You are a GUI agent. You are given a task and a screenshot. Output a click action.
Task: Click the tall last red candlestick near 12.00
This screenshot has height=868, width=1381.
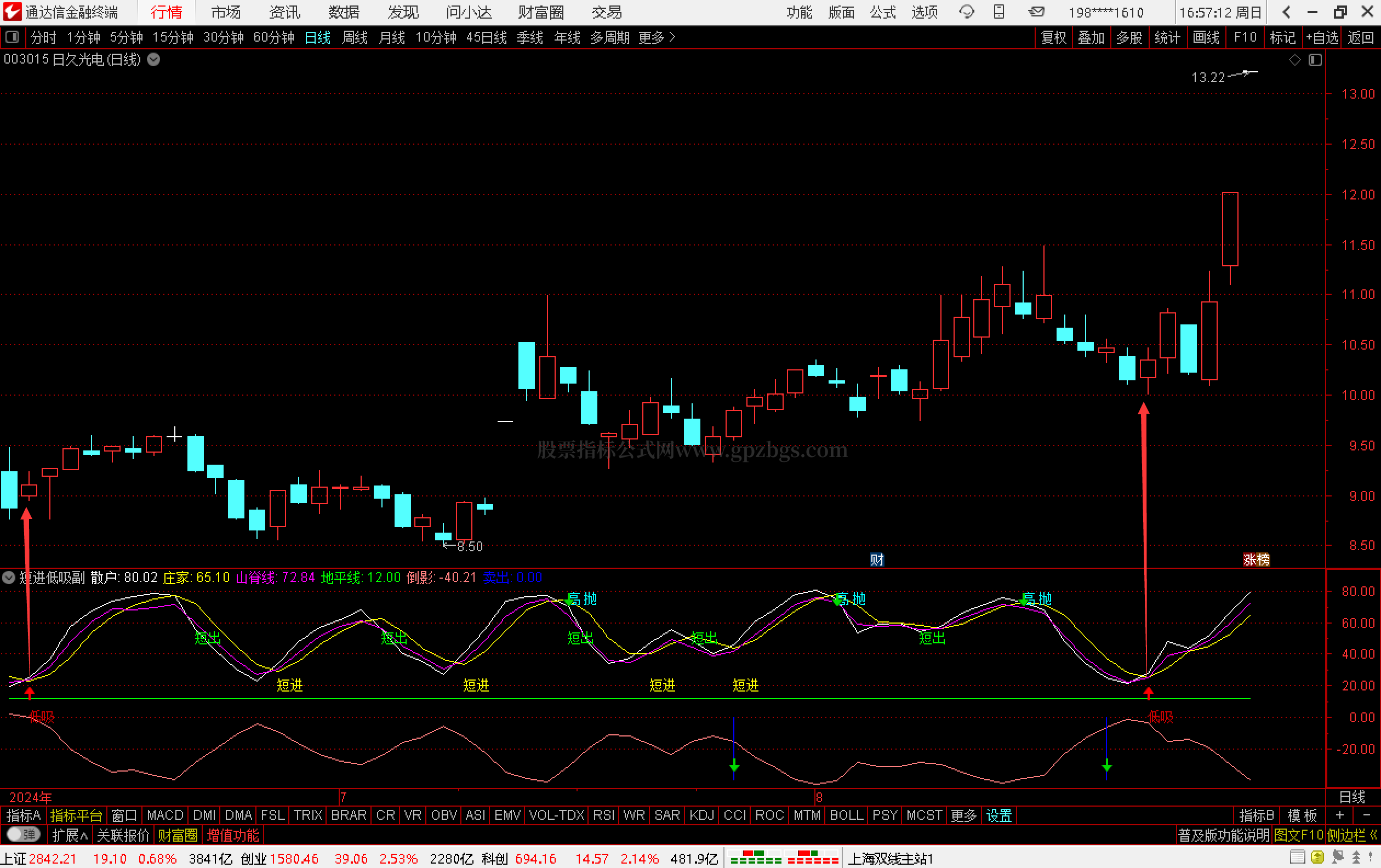click(1230, 229)
